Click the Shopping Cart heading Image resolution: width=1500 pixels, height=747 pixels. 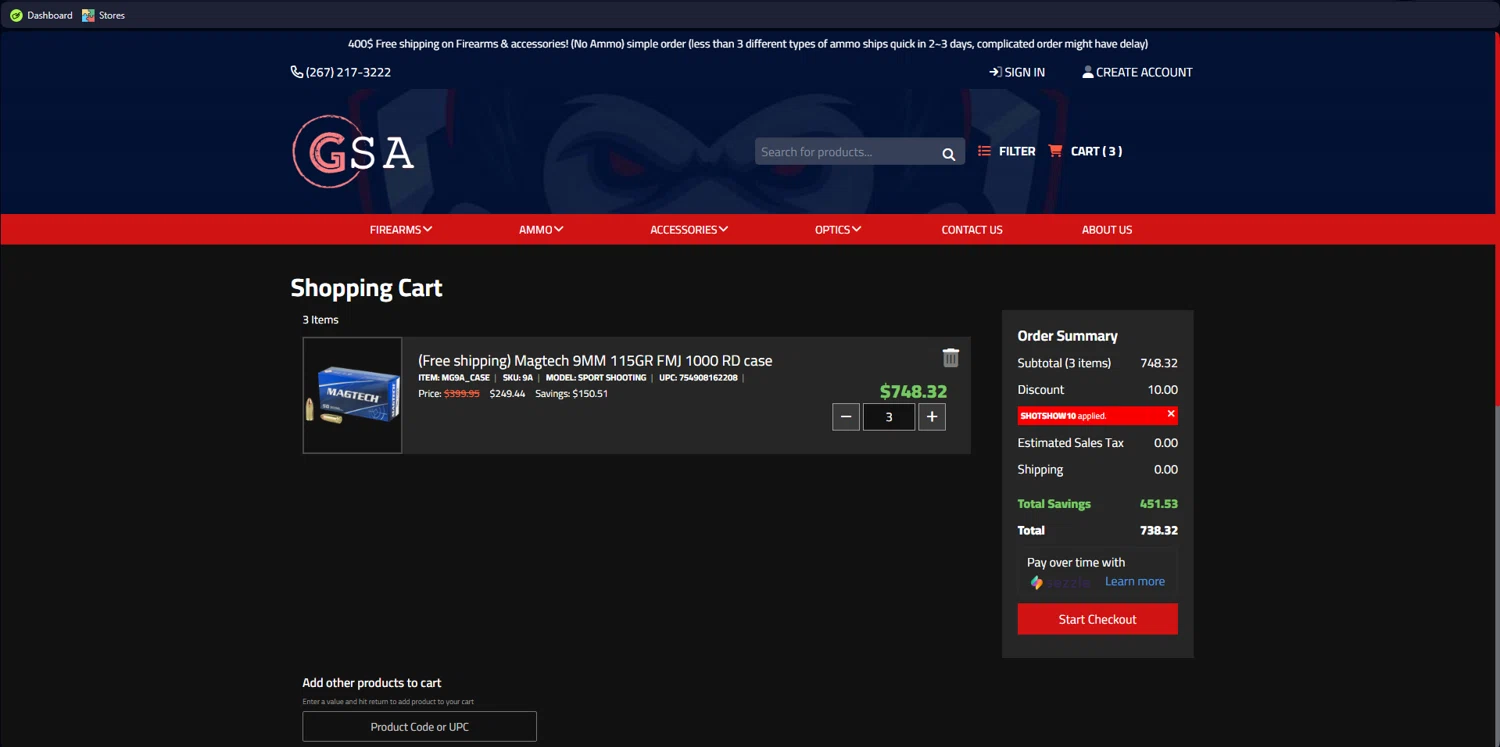(366, 288)
